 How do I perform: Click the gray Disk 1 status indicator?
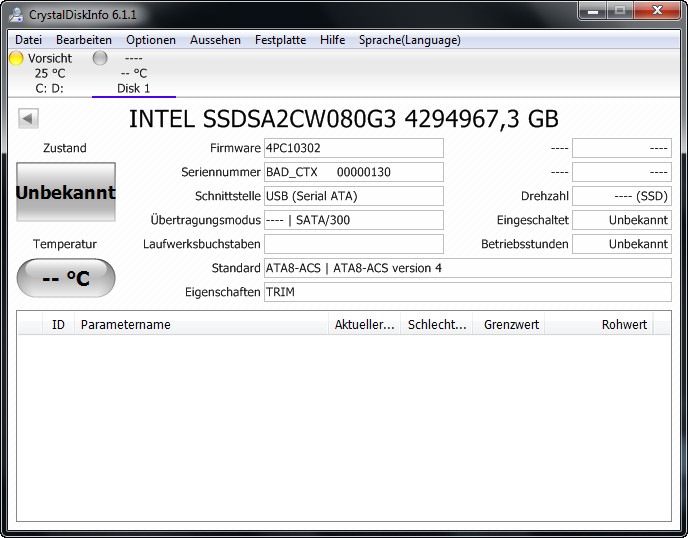(x=100, y=58)
